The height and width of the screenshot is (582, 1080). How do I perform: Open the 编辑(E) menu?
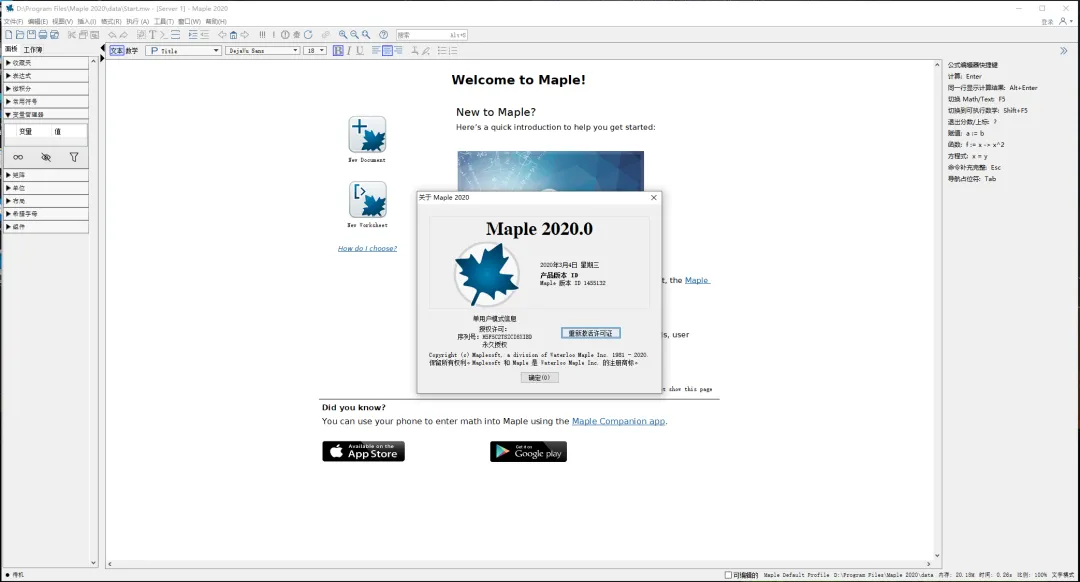38,21
